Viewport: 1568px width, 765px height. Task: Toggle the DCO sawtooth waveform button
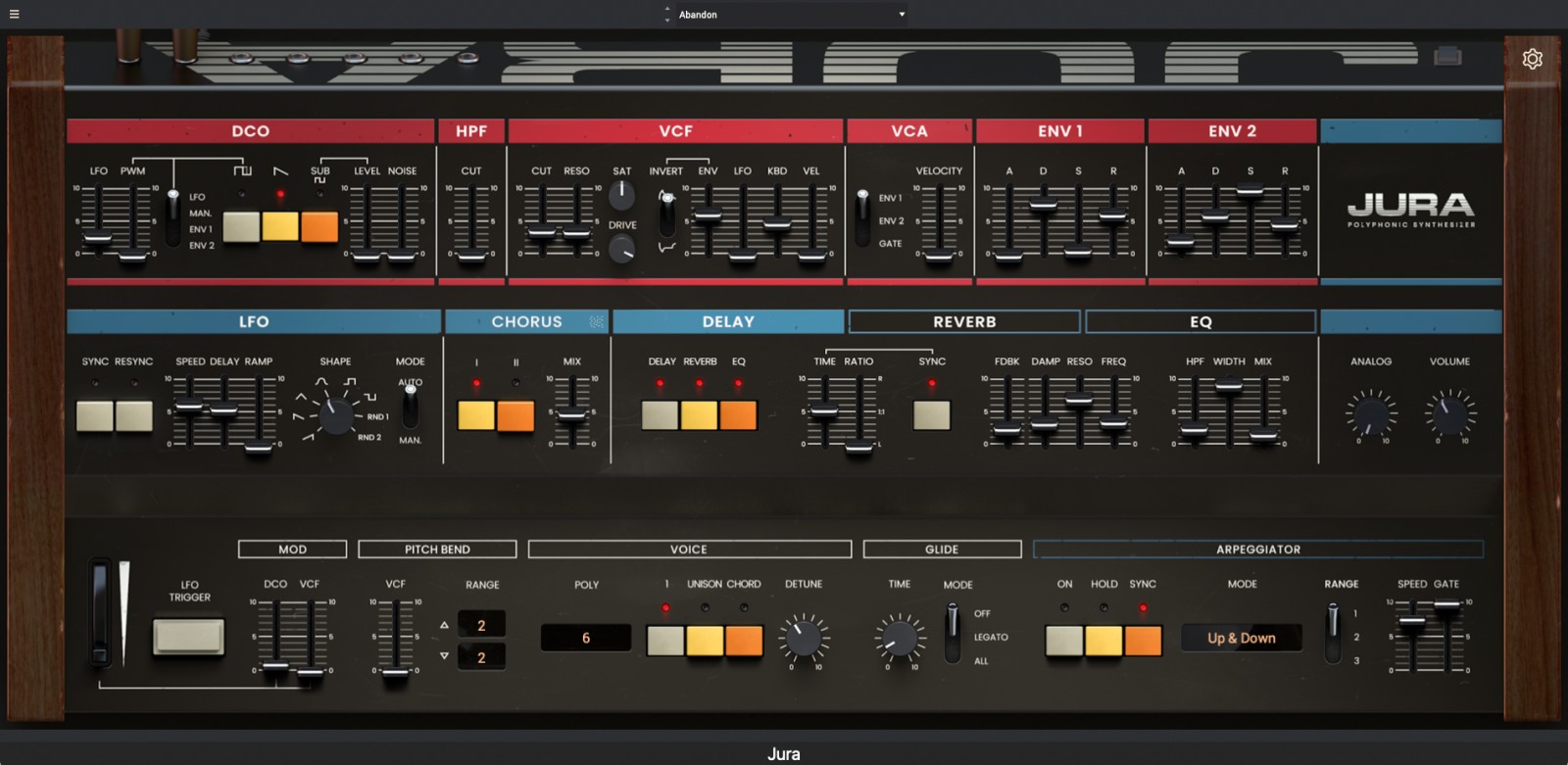(280, 226)
